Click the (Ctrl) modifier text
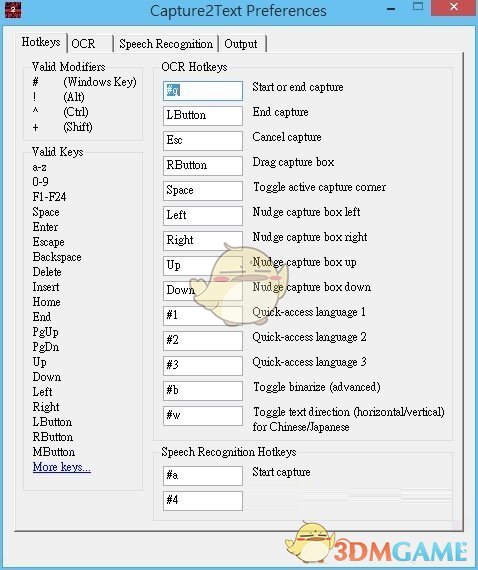The height and width of the screenshot is (570, 478). click(x=76, y=112)
